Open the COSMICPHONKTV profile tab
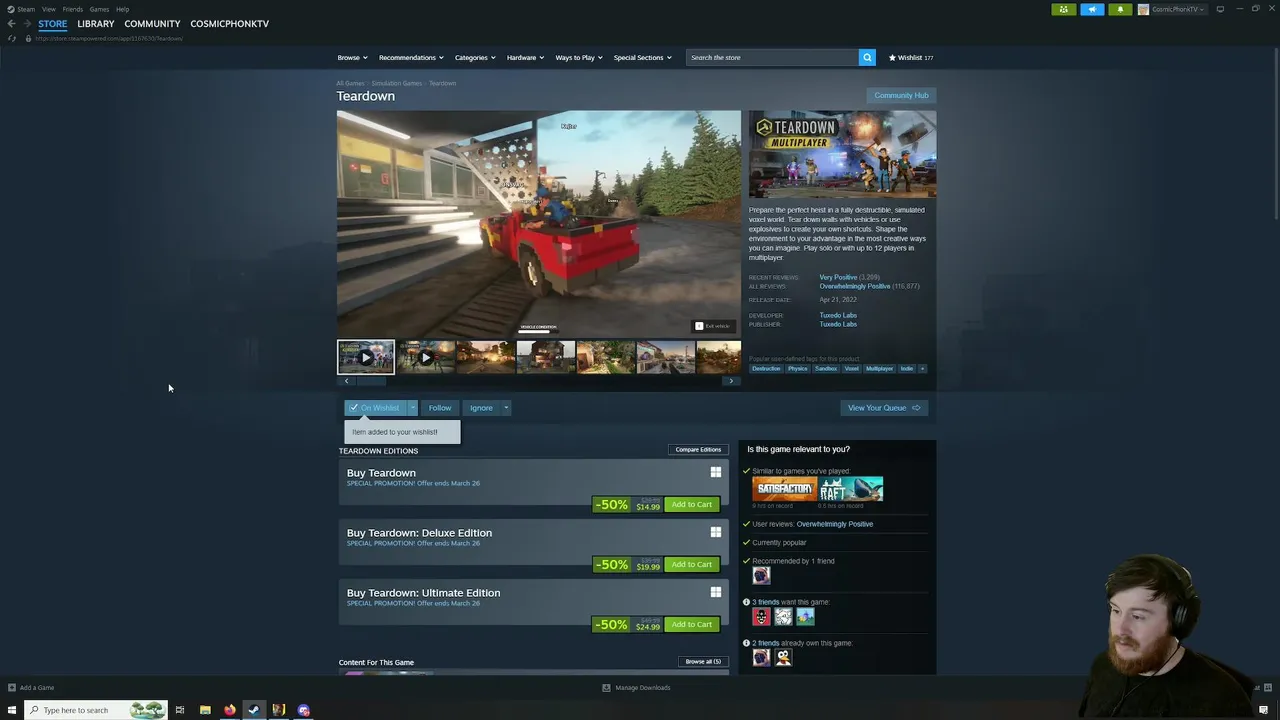1280x720 pixels. tap(229, 24)
